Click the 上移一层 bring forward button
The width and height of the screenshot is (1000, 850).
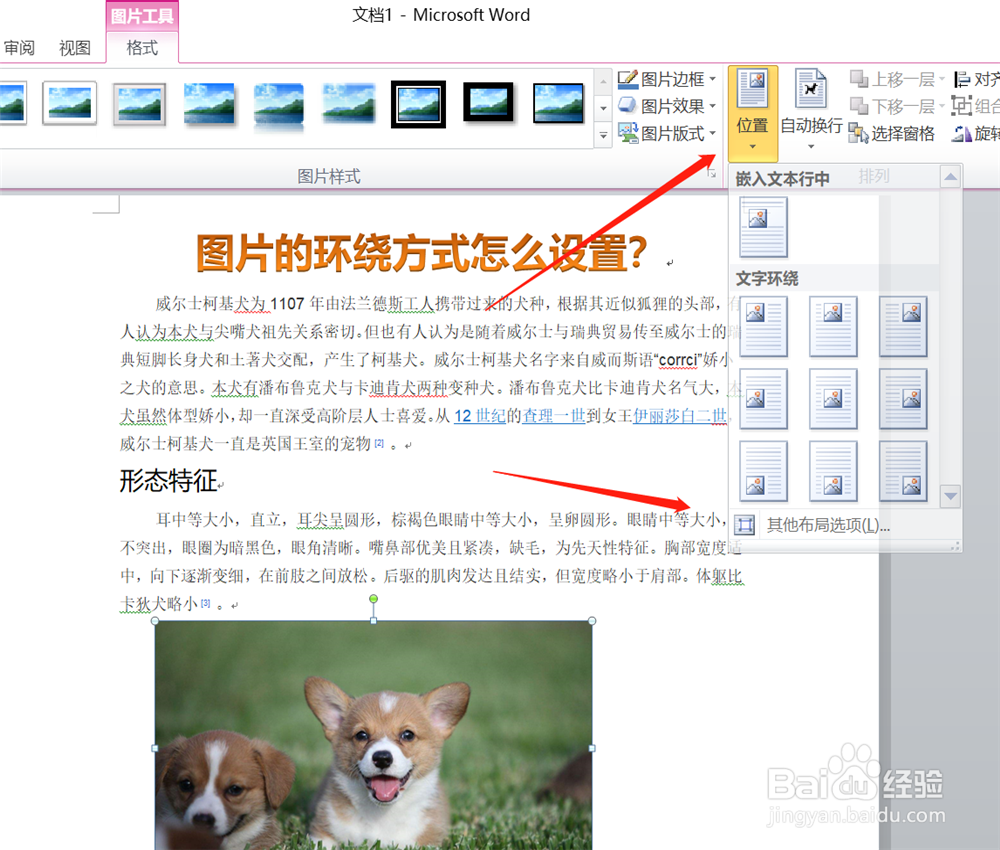tap(897, 80)
